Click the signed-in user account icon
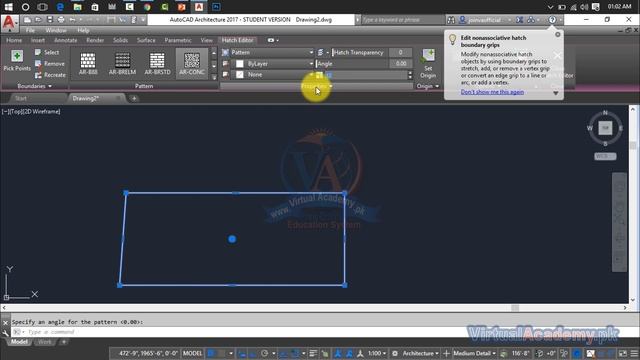 [462, 20]
